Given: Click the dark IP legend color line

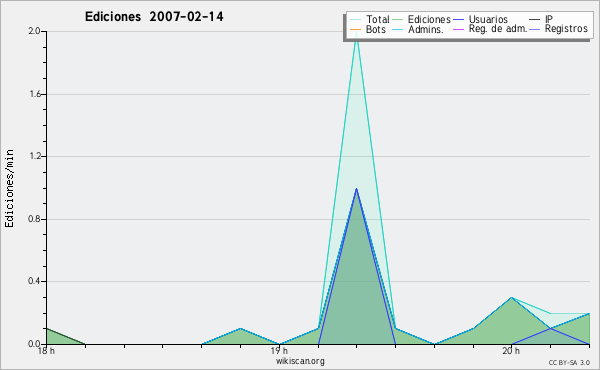Looking at the screenshot, I should tap(534, 20).
